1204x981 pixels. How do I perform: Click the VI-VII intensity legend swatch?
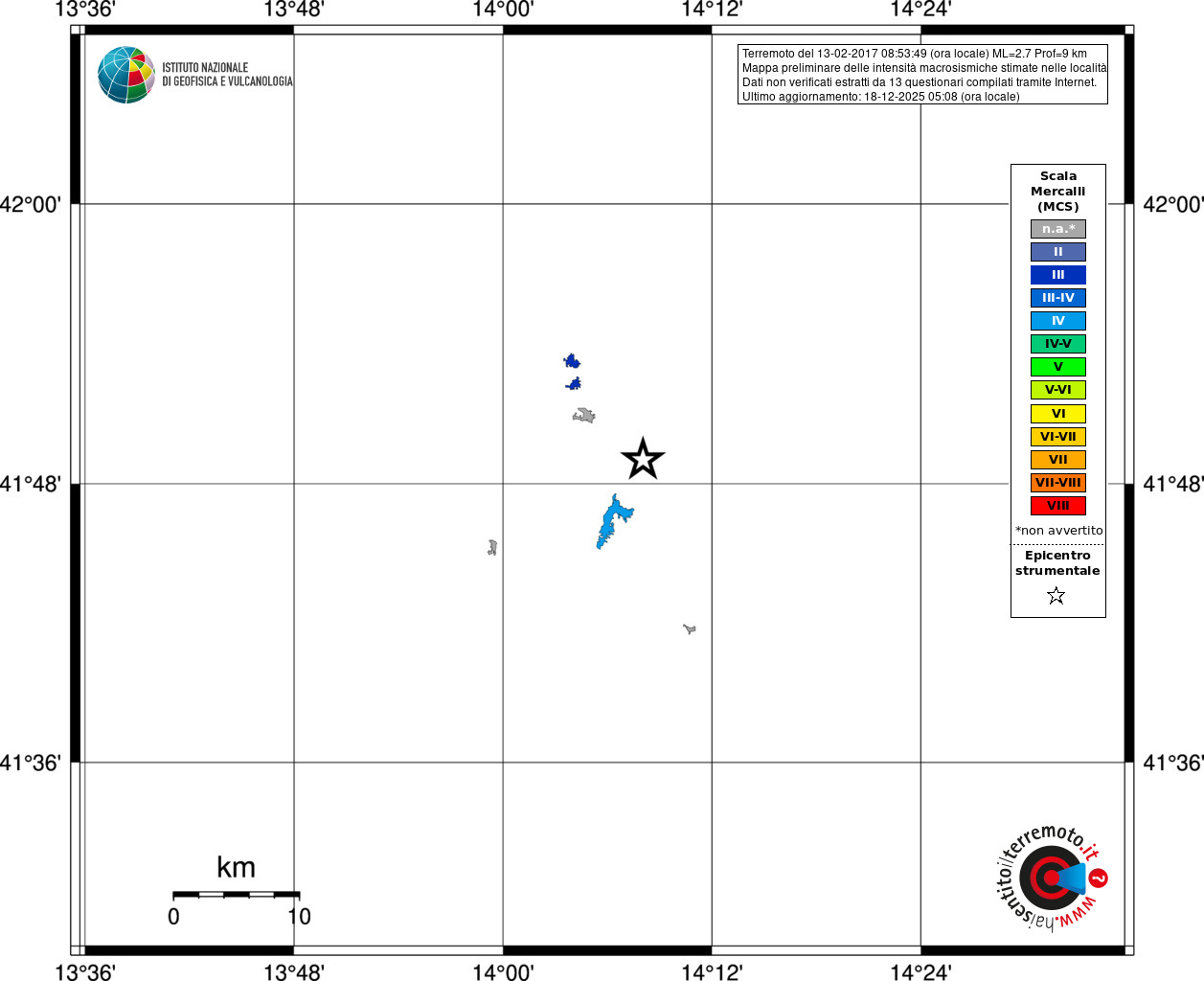pyautogui.click(x=1058, y=437)
